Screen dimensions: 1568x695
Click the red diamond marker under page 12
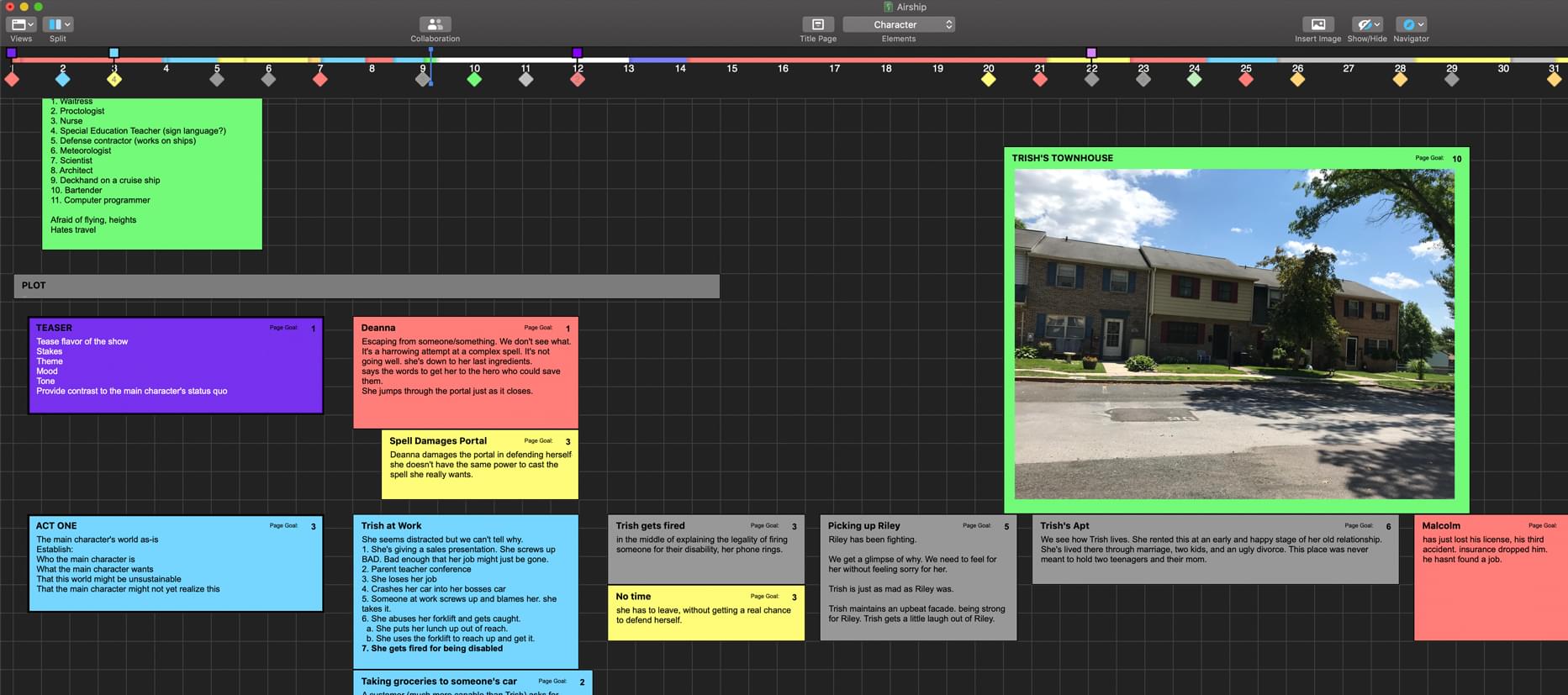coord(578,80)
